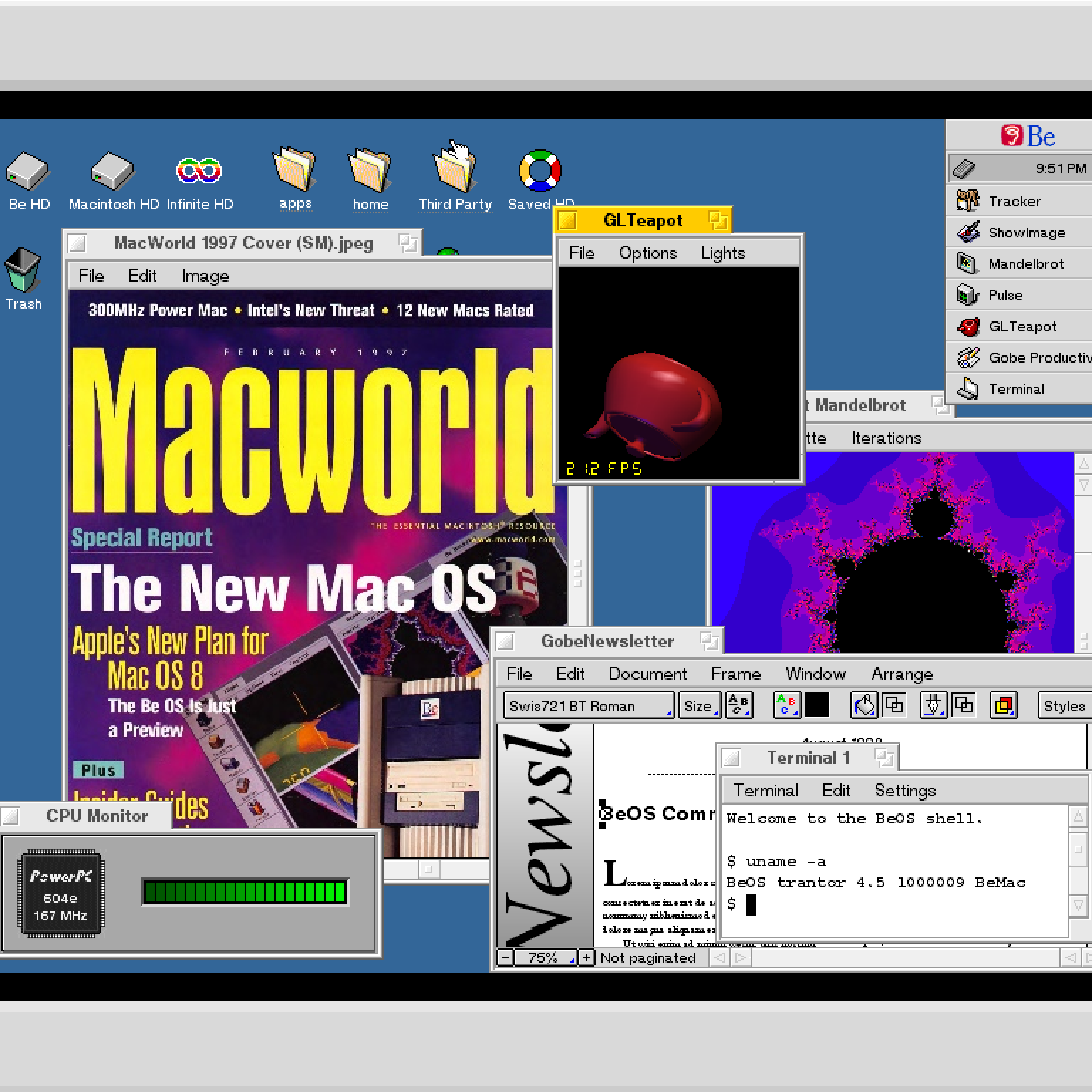
Task: Open the Be HD disk icon
Action: (x=28, y=171)
